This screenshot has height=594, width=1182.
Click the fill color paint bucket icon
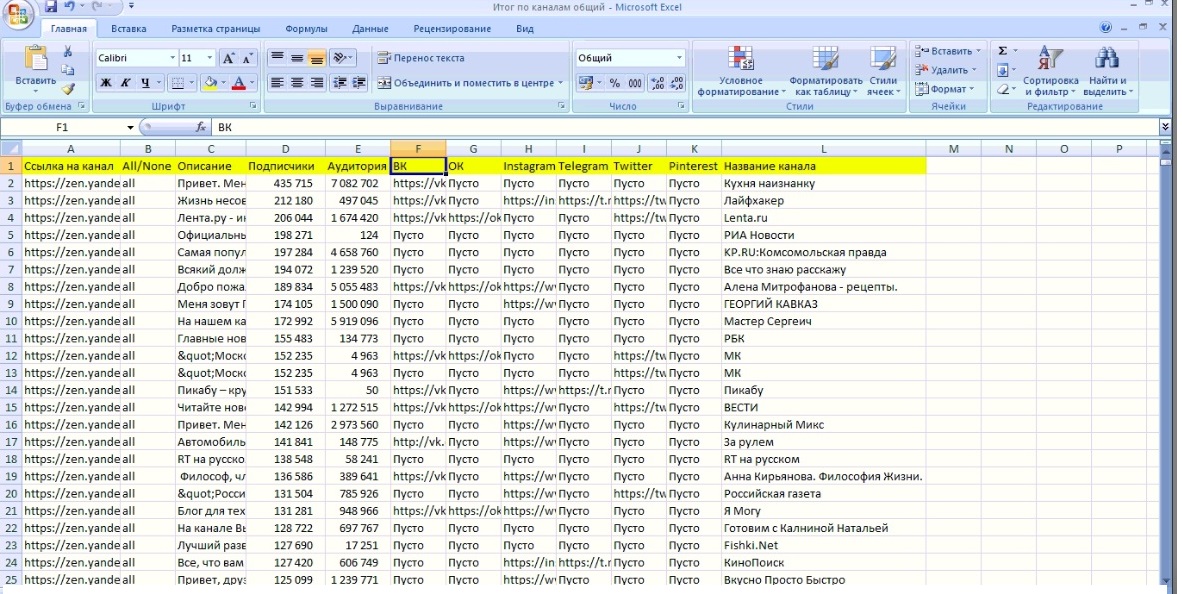[x=210, y=83]
